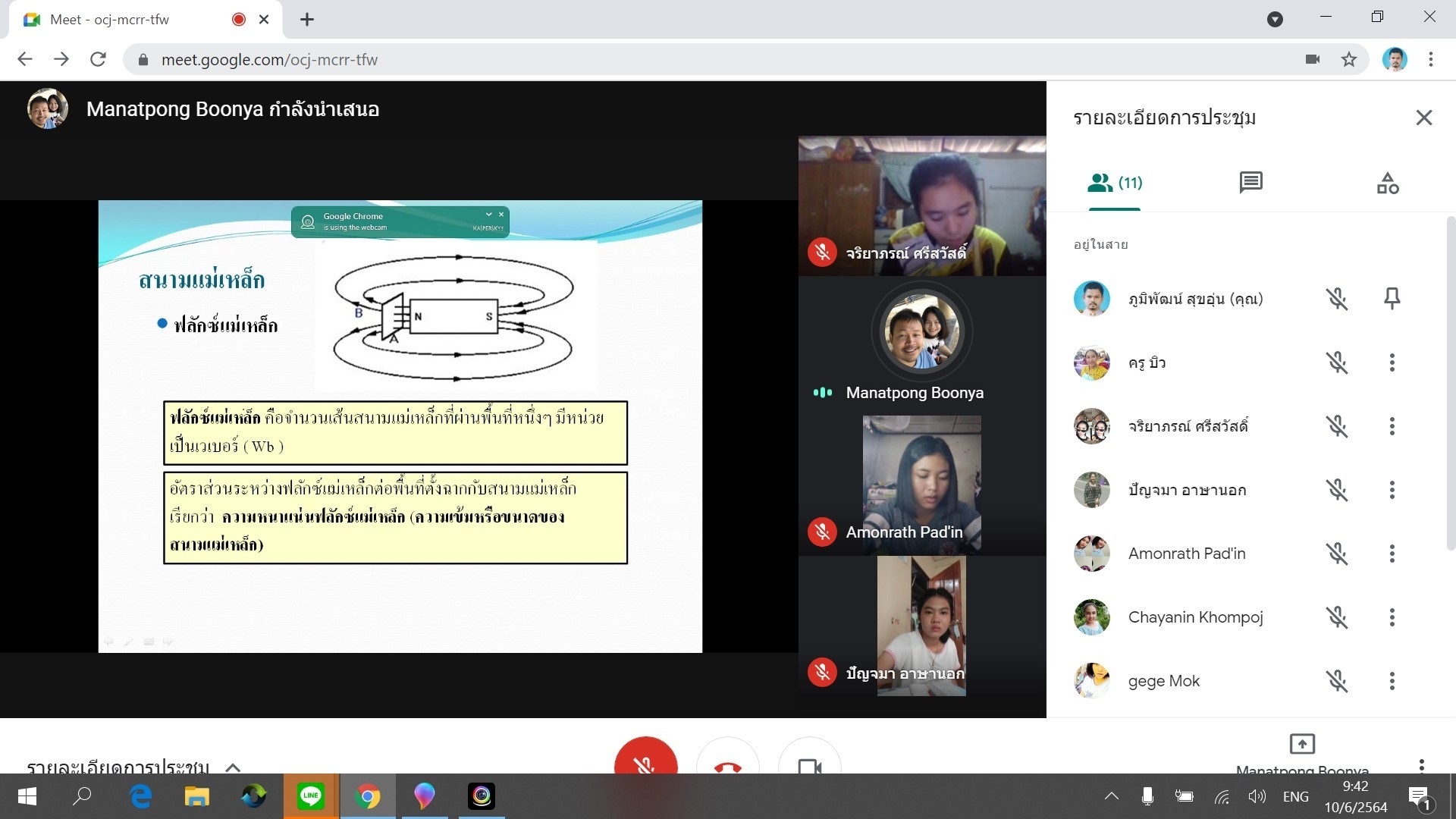Image resolution: width=1456 pixels, height=819 pixels.
Task: Click the present screen icon at the bottom right
Action: point(1301,744)
